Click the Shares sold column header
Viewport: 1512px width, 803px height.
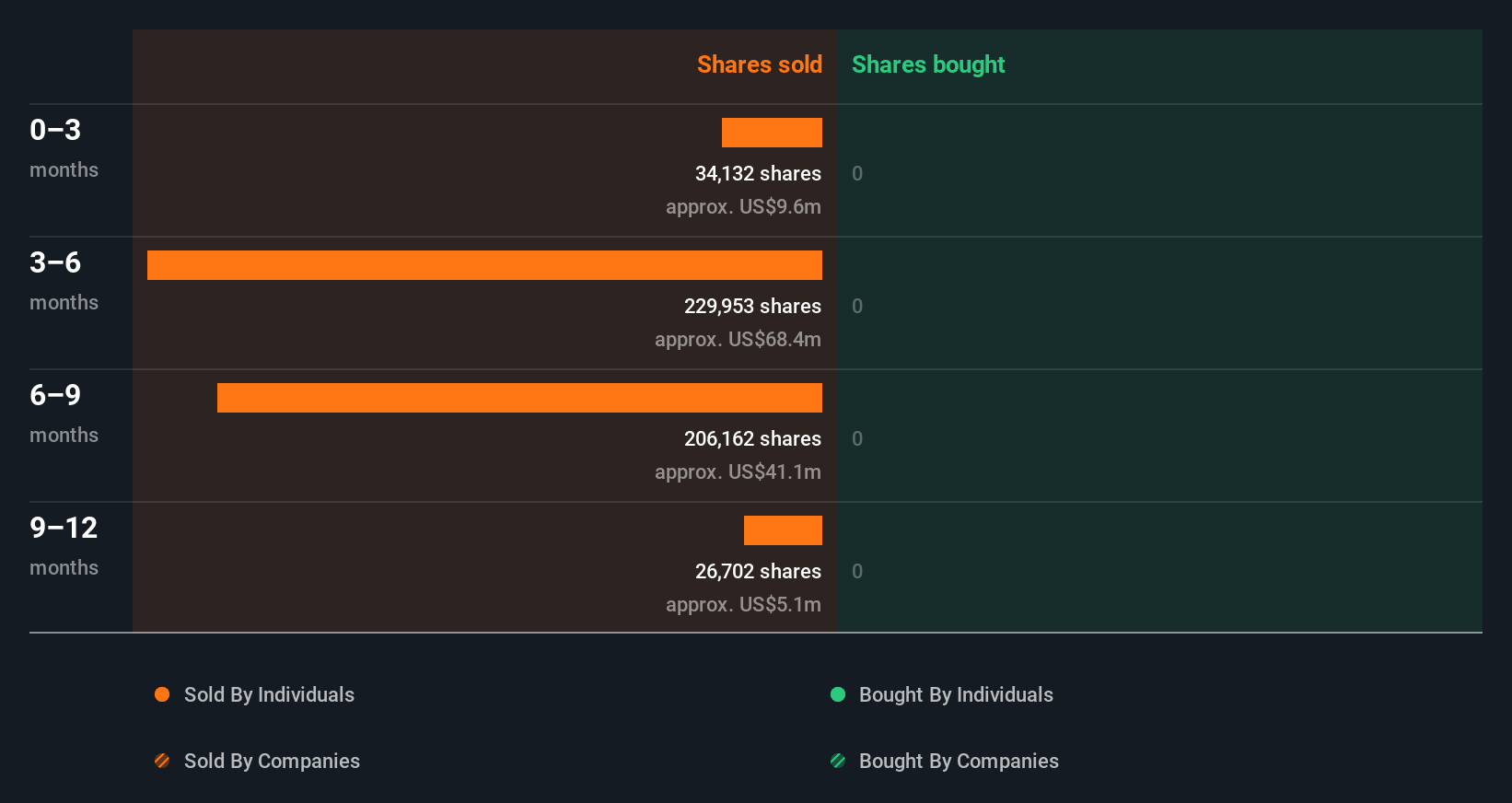coord(760,64)
